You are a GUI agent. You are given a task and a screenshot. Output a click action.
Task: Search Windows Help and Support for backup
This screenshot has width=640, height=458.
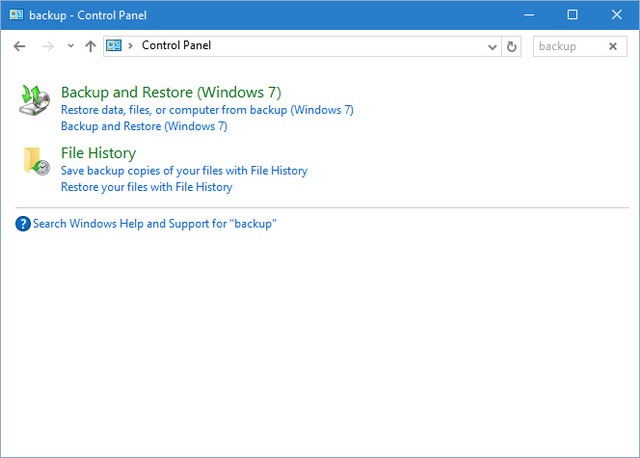pyautogui.click(x=155, y=224)
